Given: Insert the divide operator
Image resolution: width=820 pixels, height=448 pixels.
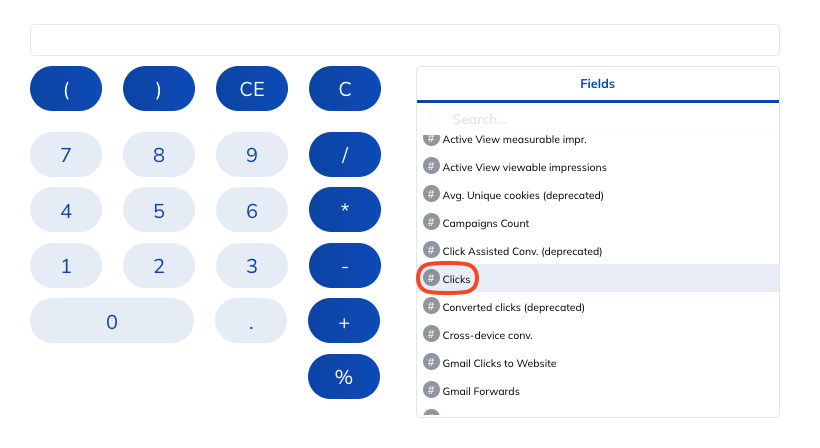Looking at the screenshot, I should pyautogui.click(x=345, y=155).
